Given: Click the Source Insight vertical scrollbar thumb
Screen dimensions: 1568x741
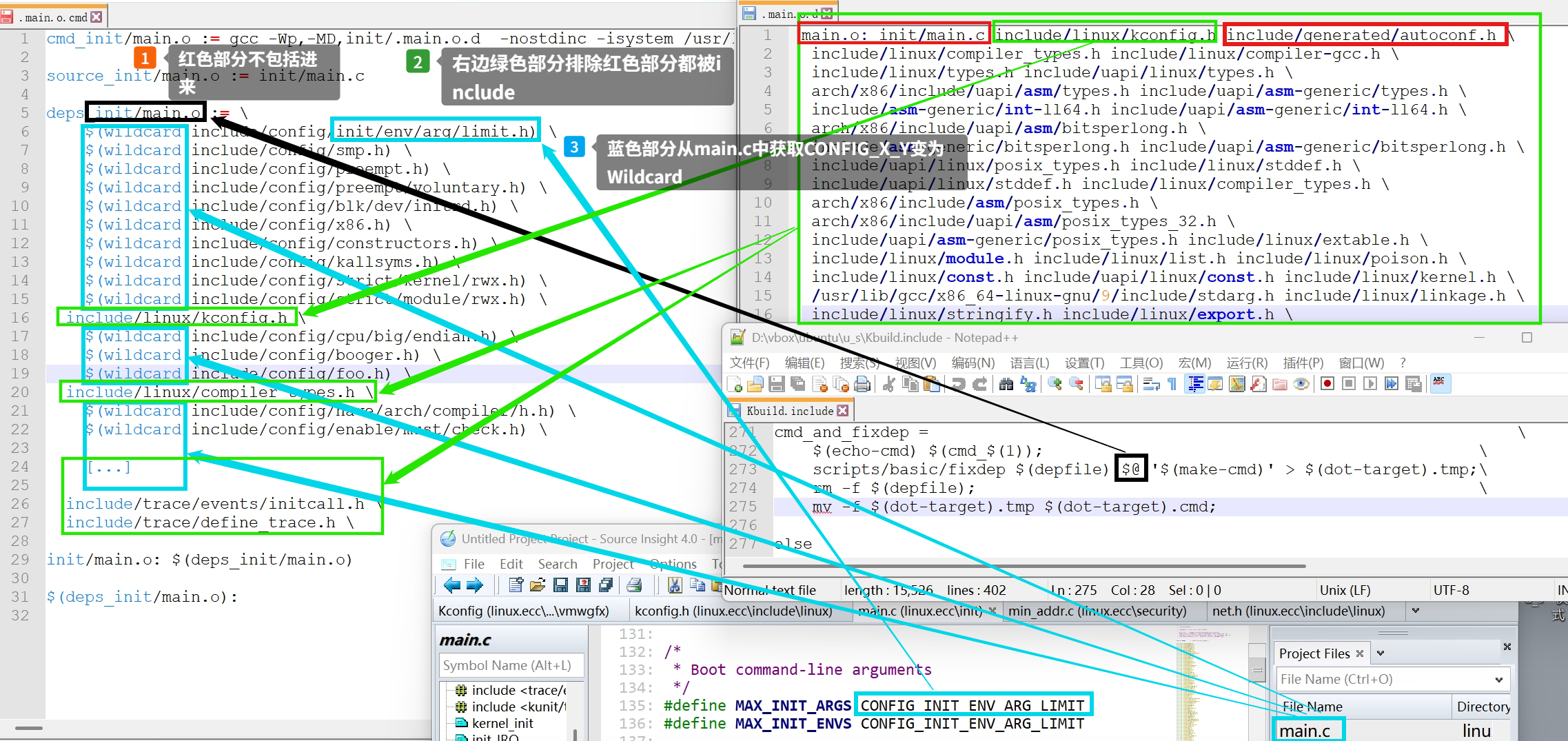Looking at the screenshot, I should point(1257,669).
